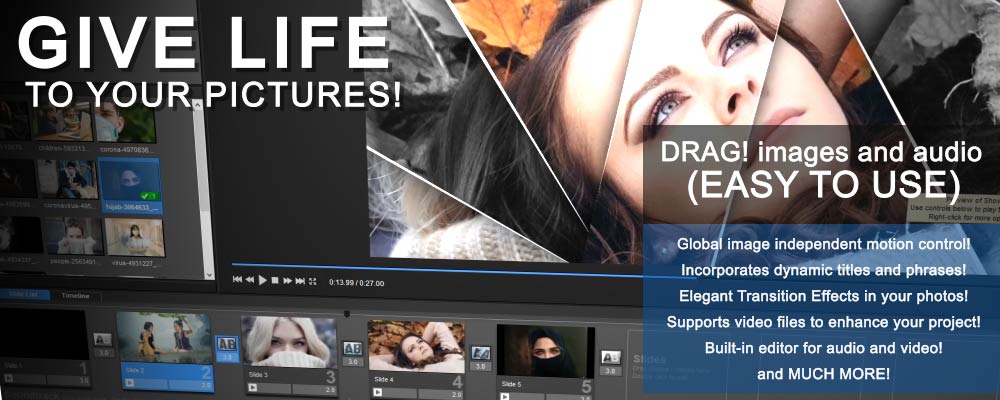1000x400 pixels.
Task: Click the 3.0 transition time after Slide 3
Action: coord(353,362)
